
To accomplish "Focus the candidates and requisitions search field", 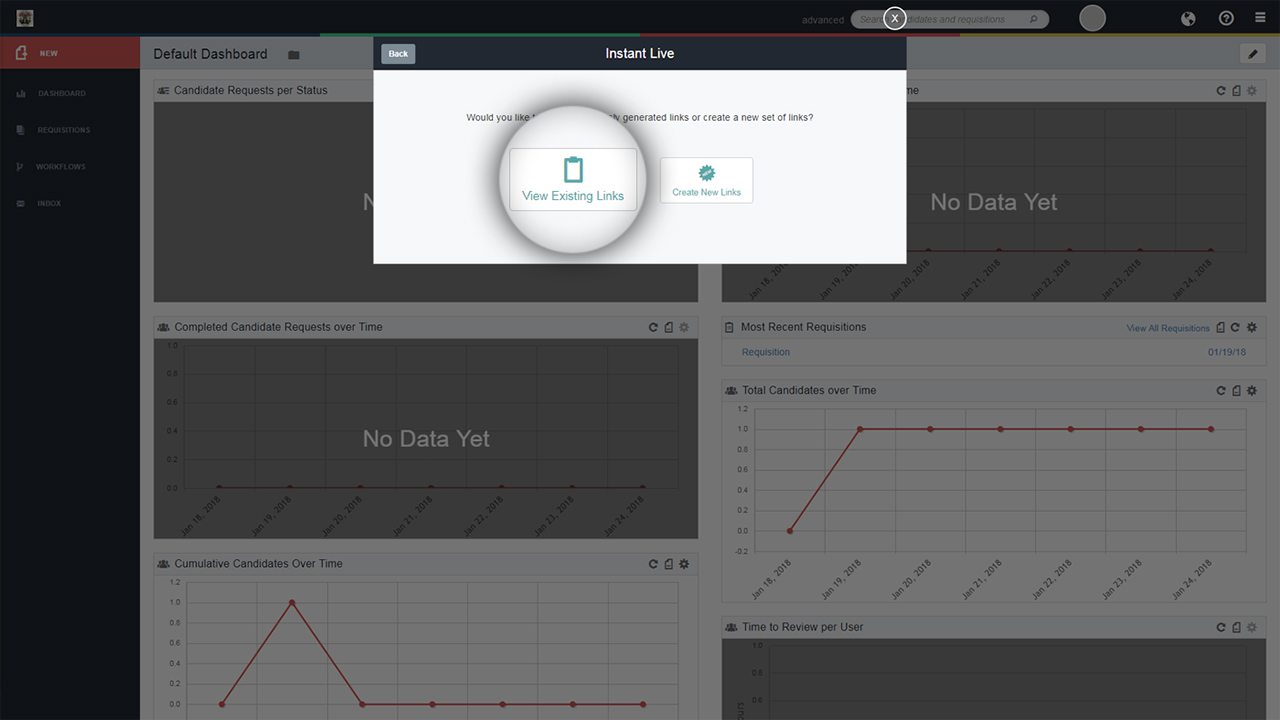I will 950,19.
